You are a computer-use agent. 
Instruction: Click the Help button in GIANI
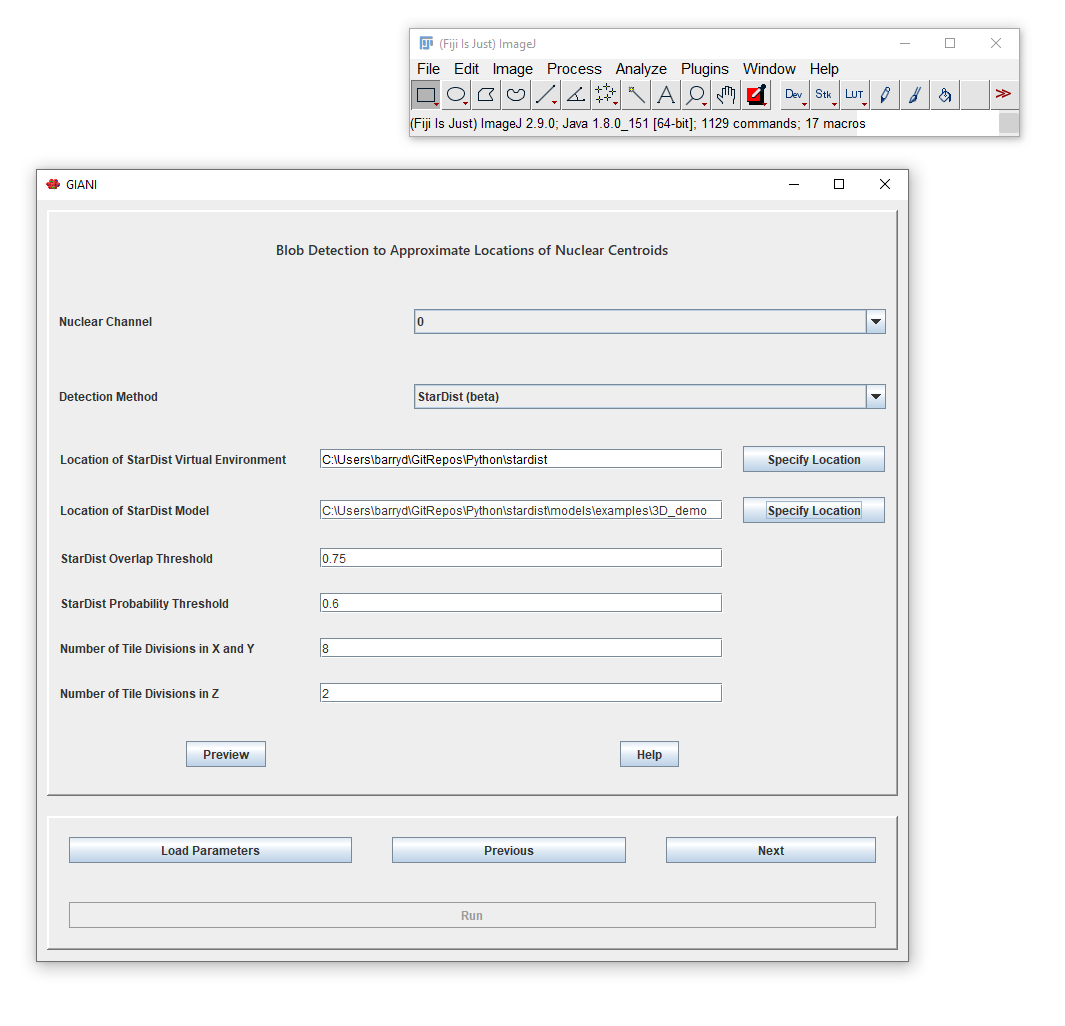[x=649, y=754]
